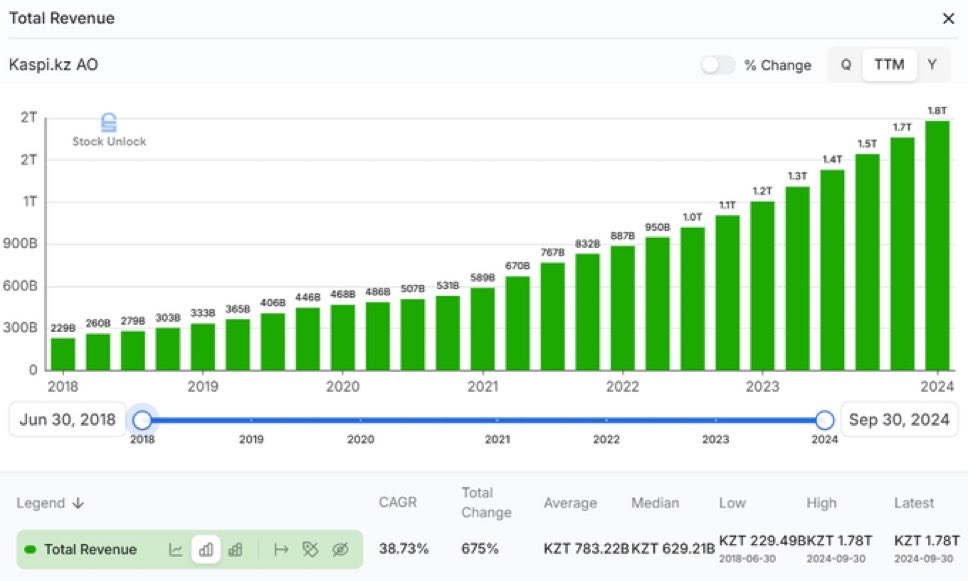Click the Kaspi.kz AO company name
The width and height of the screenshot is (968, 581).
point(54,65)
